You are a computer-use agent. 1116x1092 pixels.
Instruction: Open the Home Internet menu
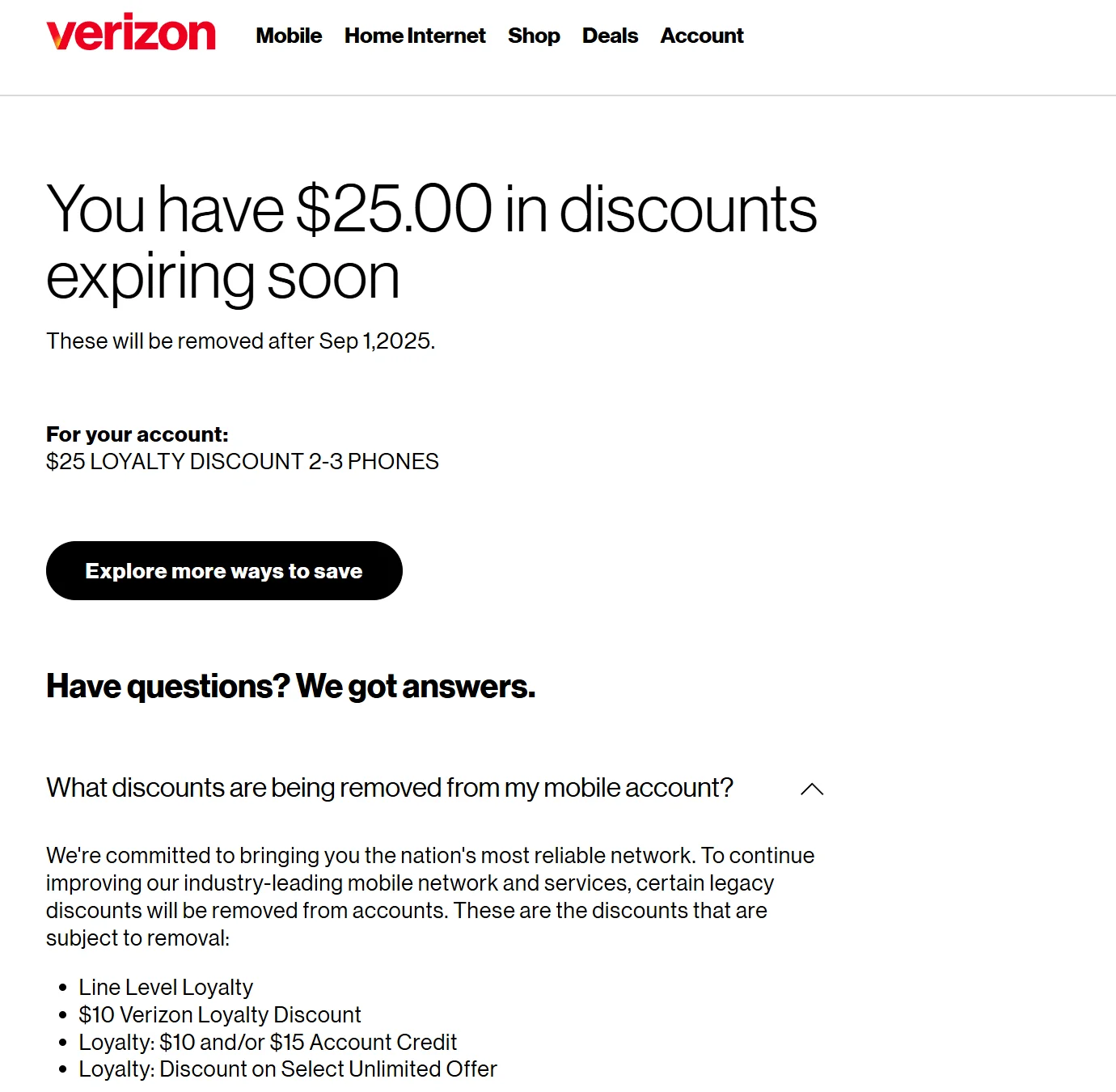[x=414, y=36]
